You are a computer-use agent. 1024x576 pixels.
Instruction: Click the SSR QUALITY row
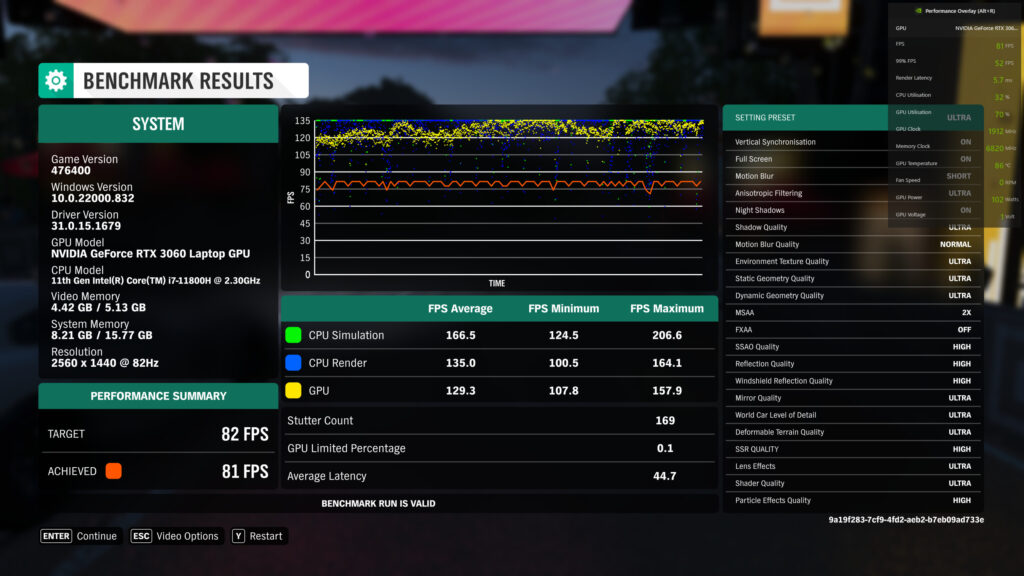(853, 449)
